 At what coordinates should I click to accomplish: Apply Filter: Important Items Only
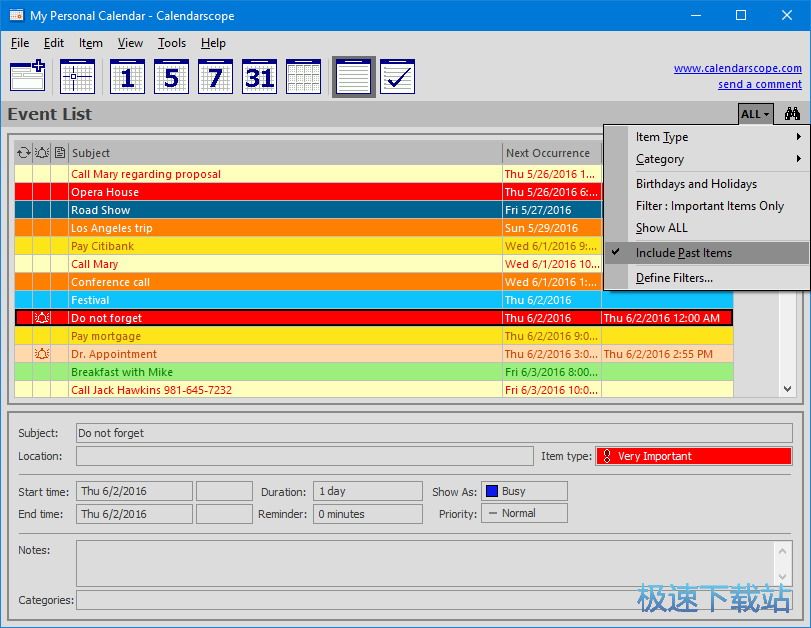click(709, 206)
